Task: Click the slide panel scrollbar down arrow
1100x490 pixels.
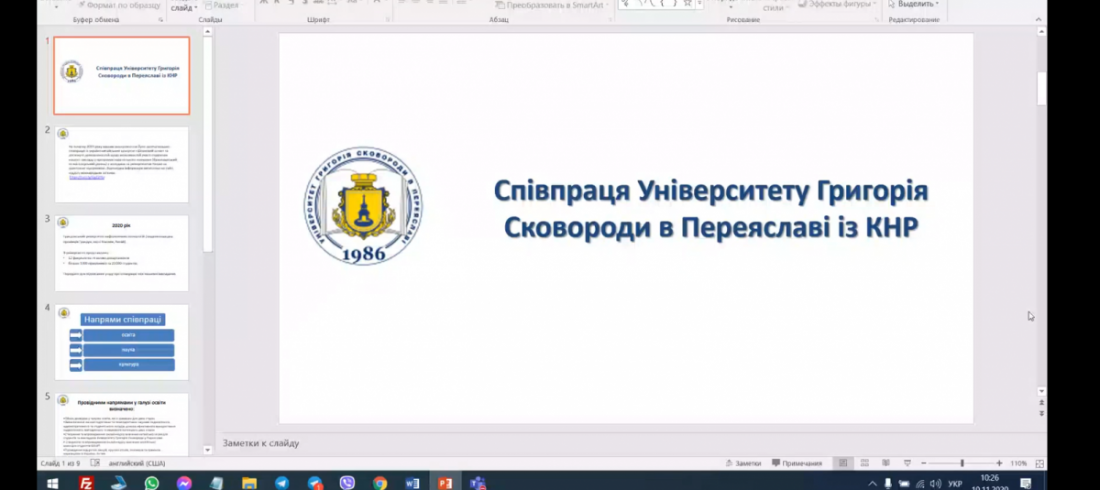Action: pos(208,450)
